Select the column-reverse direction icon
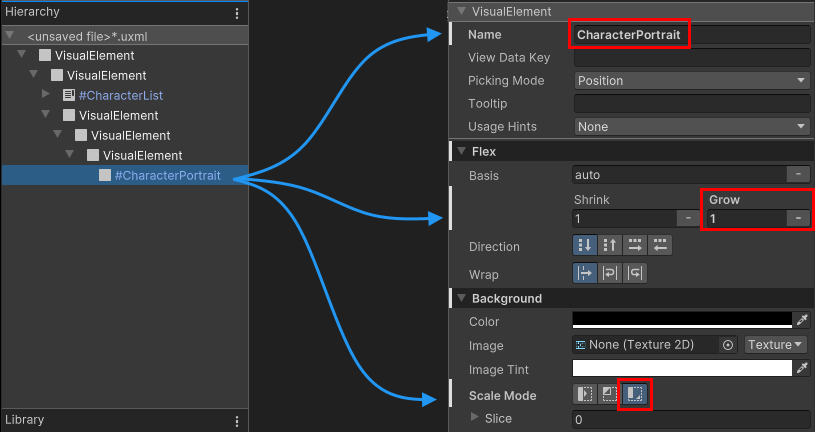This screenshot has width=815, height=432. pyautogui.click(x=609, y=246)
